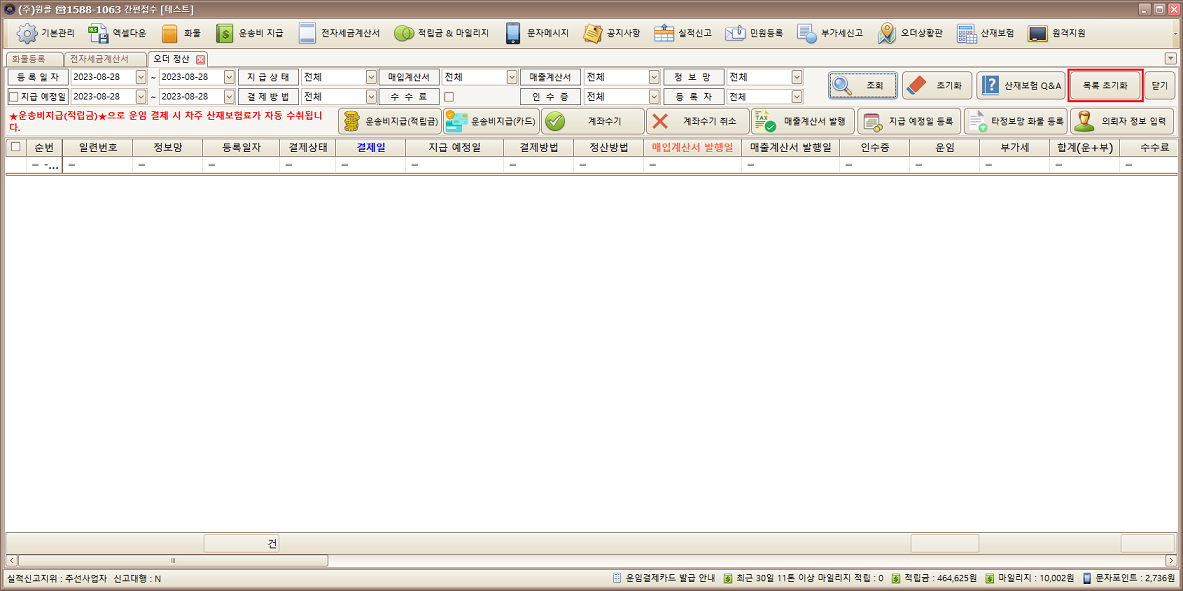Expand the 정보망 dropdown
Viewport: 1183px width, 591px height.
pos(796,77)
